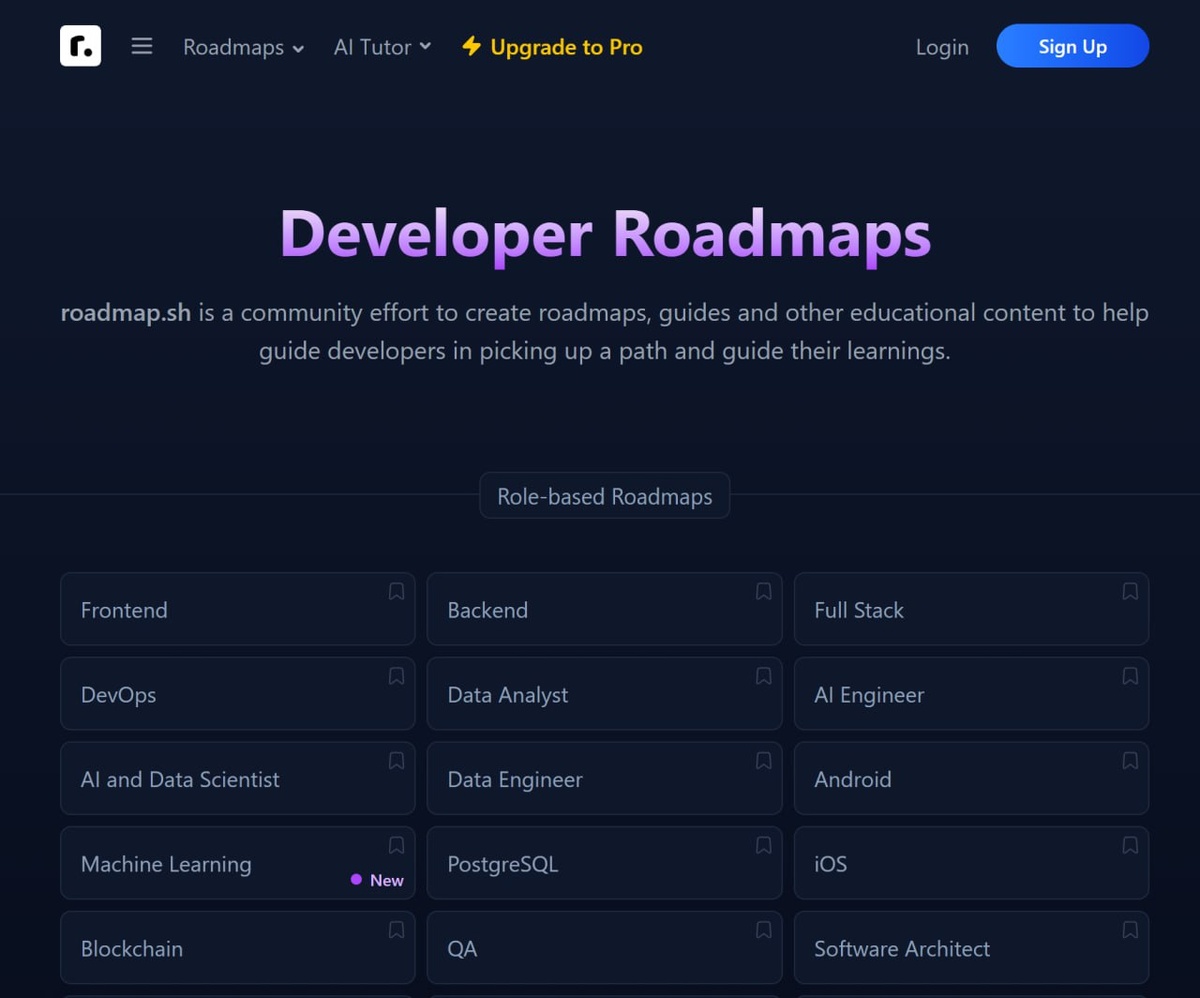
Task: Open the Data Engineer roadmap card
Action: click(604, 778)
